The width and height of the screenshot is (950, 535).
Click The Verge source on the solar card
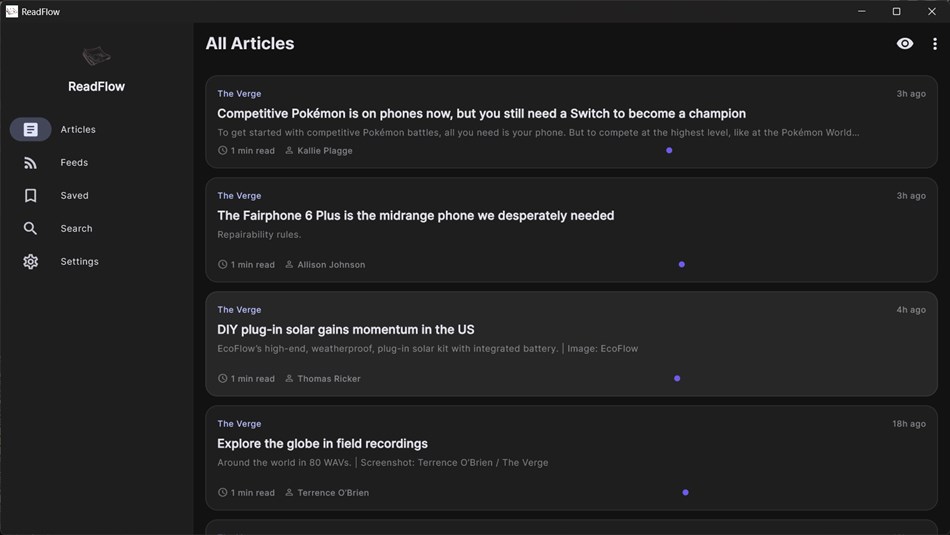tap(239, 310)
